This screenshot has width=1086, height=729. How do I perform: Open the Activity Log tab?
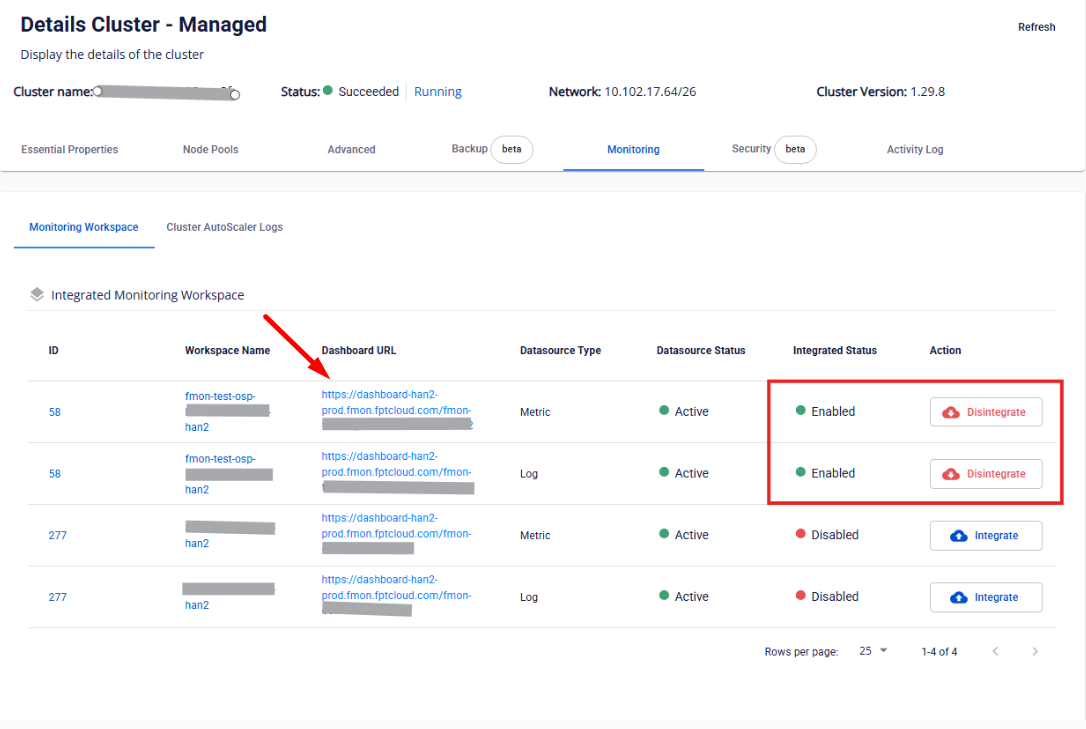pos(914,150)
